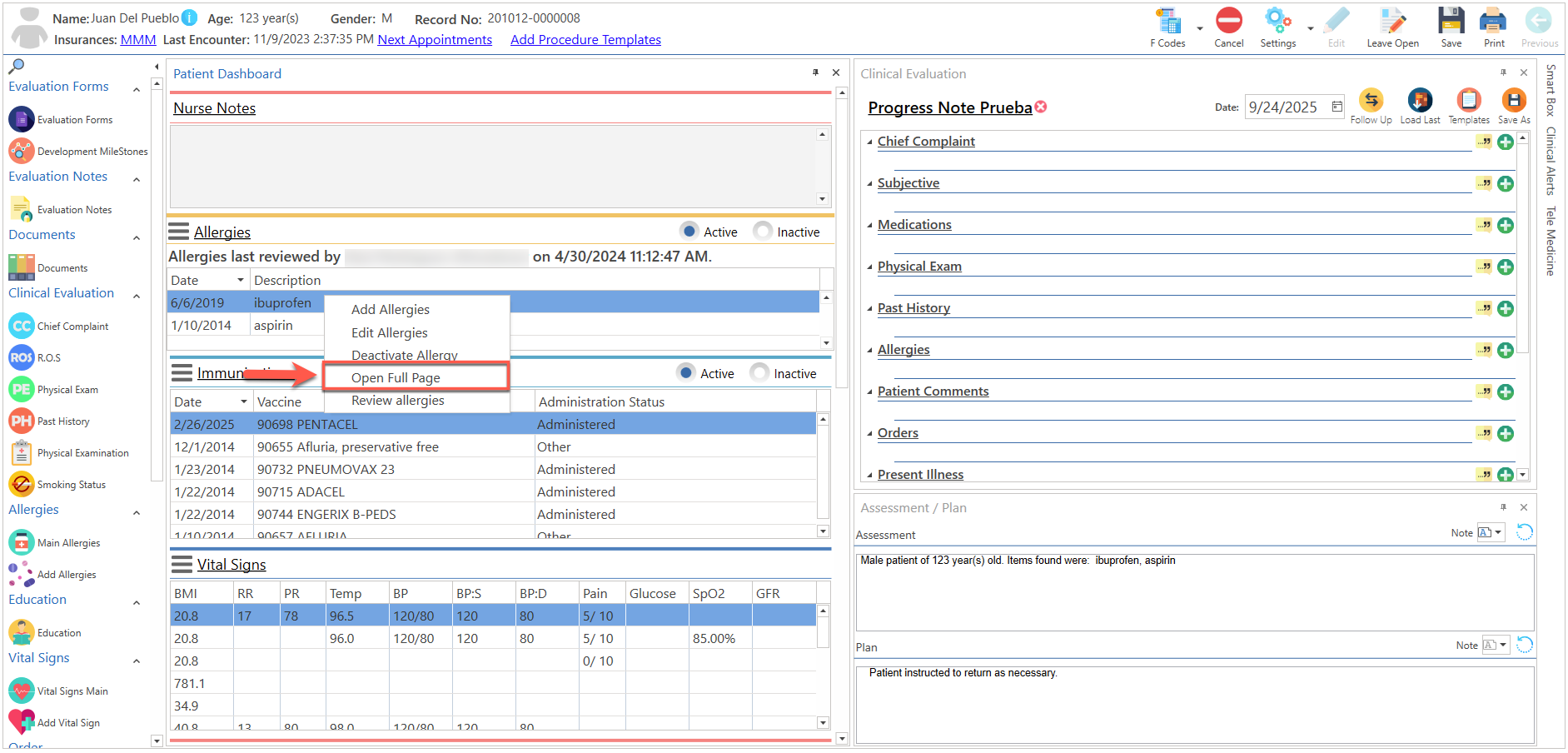Click the red Cancel icon

tap(1228, 20)
